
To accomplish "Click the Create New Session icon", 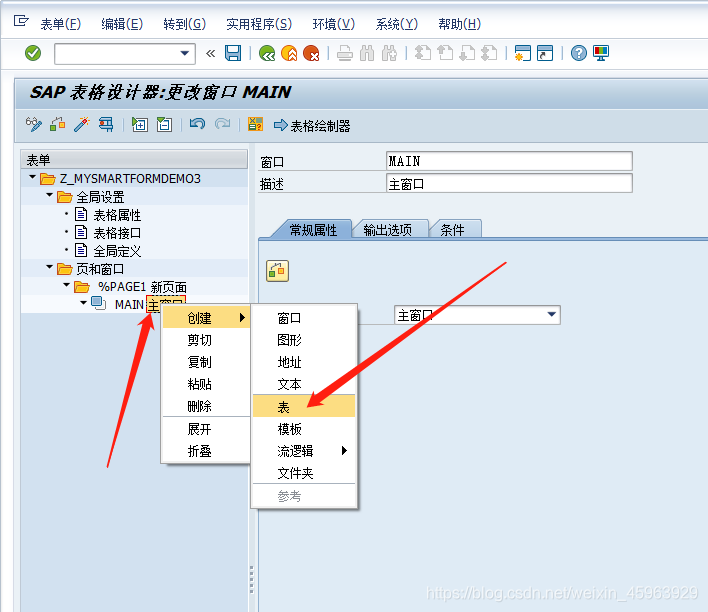I will coord(523,53).
